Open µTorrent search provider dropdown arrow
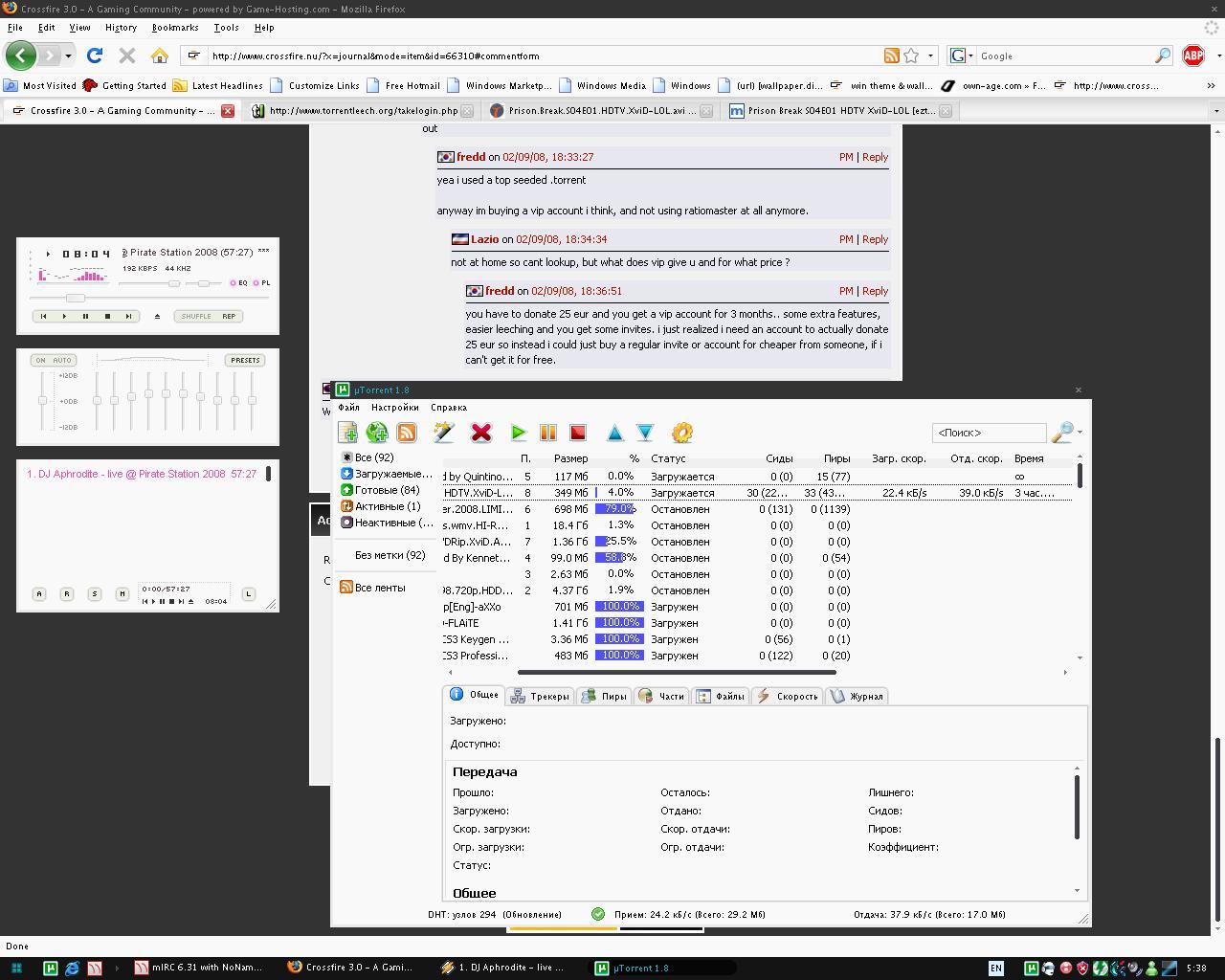 tap(1080, 433)
